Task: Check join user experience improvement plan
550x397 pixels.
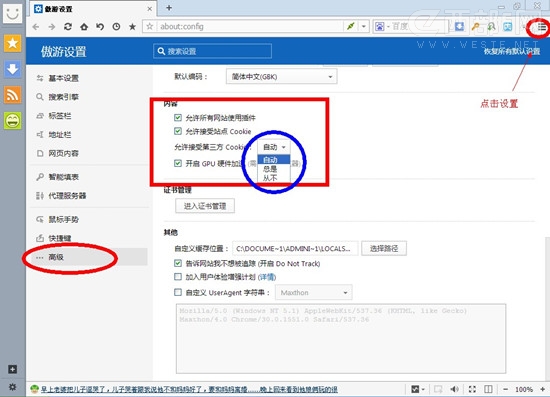Action: tap(178, 277)
